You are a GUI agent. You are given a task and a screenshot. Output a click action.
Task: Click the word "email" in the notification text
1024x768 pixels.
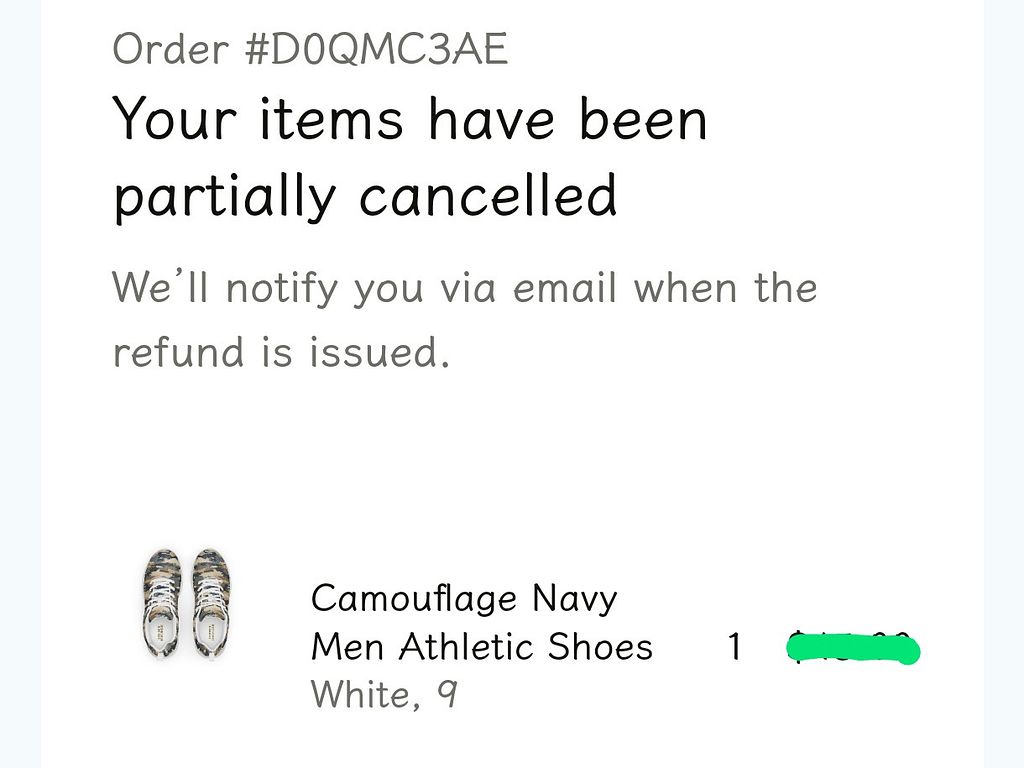tap(565, 288)
